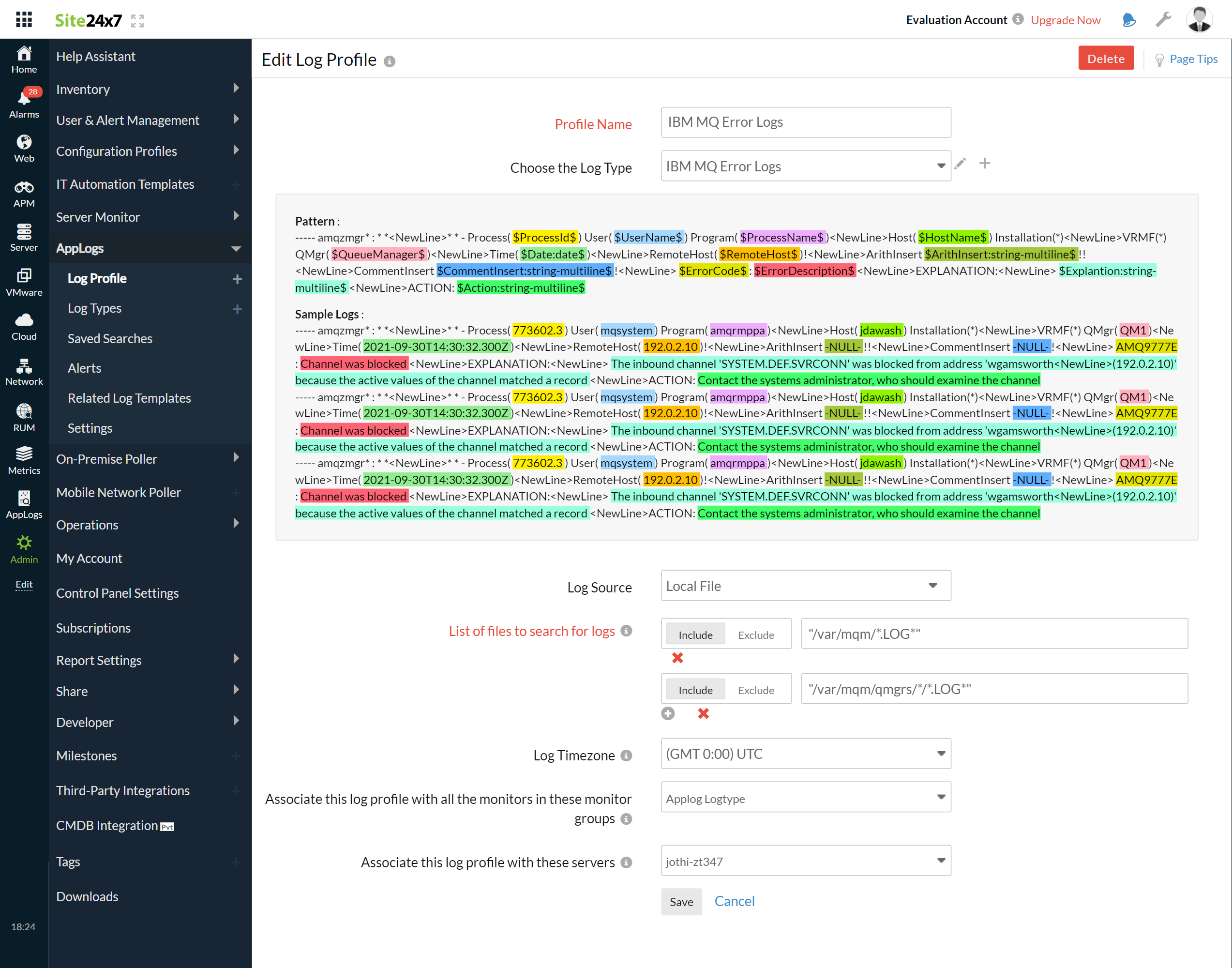Switch the second file filter to Exclude
The width and height of the screenshot is (1232, 968).
[756, 690]
